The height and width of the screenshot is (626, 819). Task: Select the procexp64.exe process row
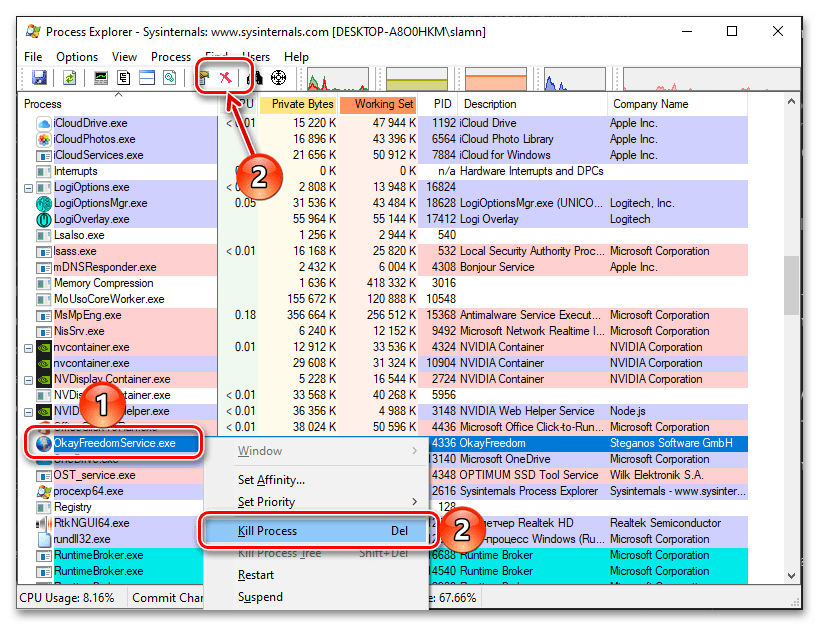click(88, 491)
